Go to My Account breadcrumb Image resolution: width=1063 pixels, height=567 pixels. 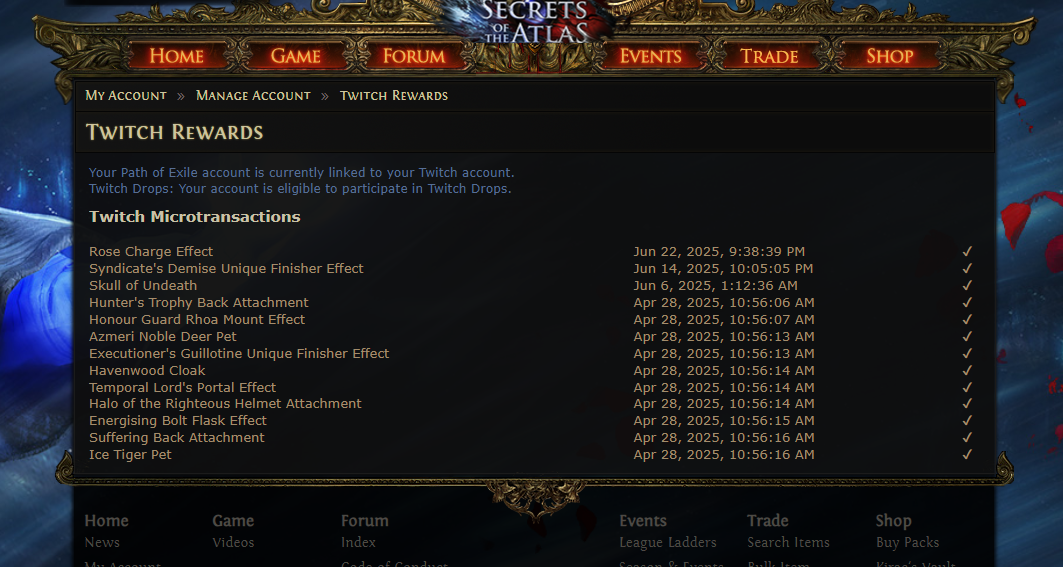click(x=126, y=96)
